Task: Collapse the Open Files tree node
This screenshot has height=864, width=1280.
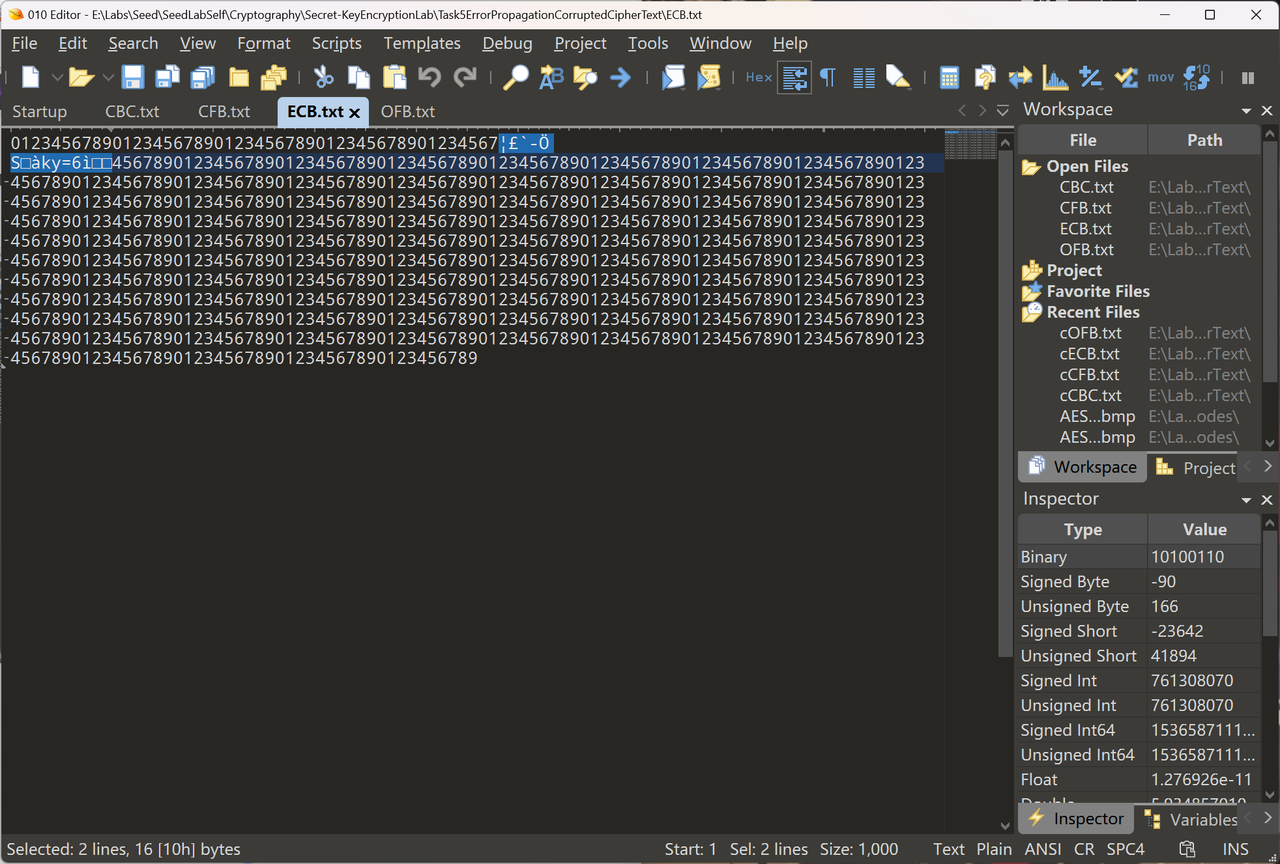Action: coord(1031,167)
